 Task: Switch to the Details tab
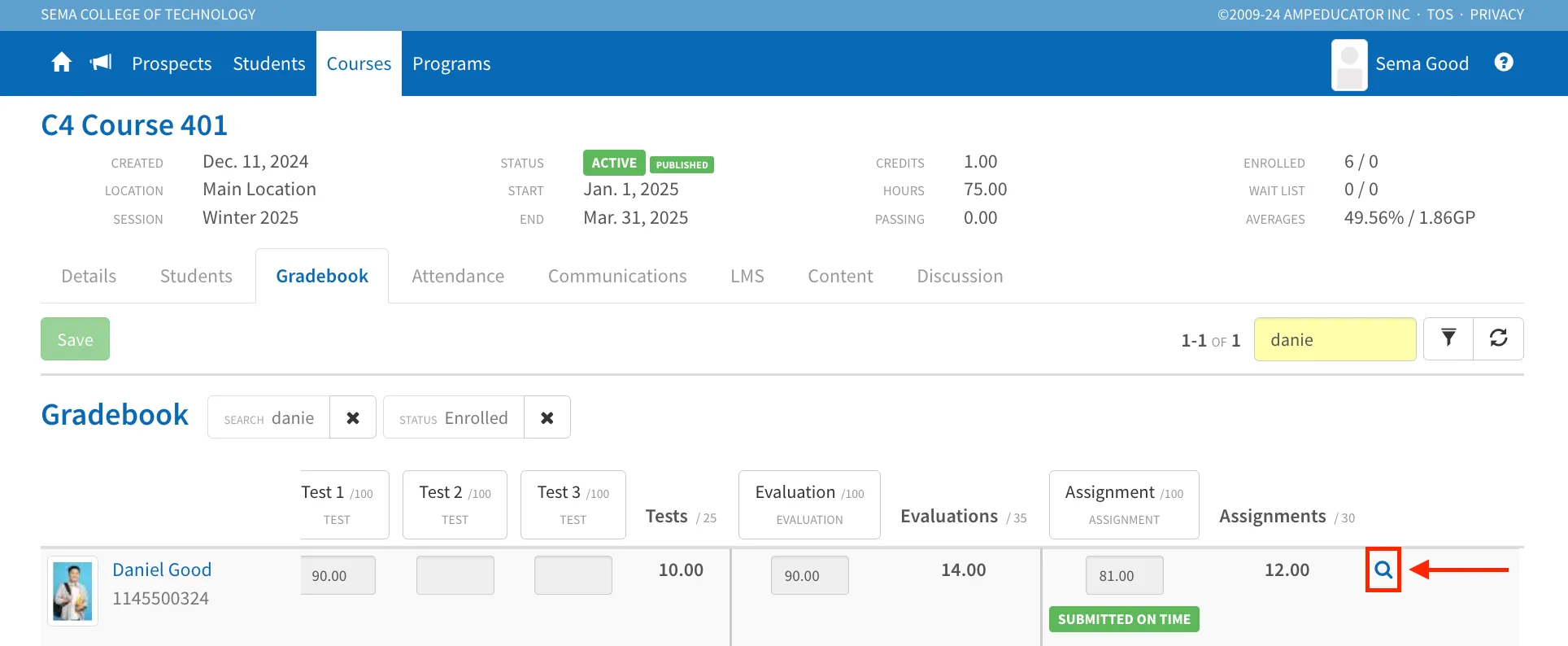coord(89,276)
